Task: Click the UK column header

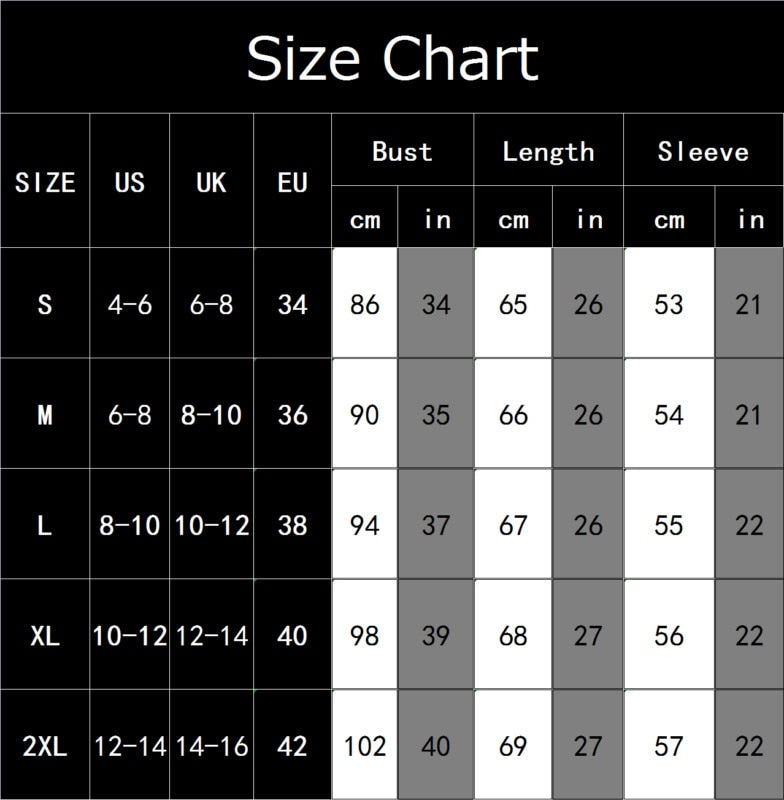Action: click(x=211, y=182)
